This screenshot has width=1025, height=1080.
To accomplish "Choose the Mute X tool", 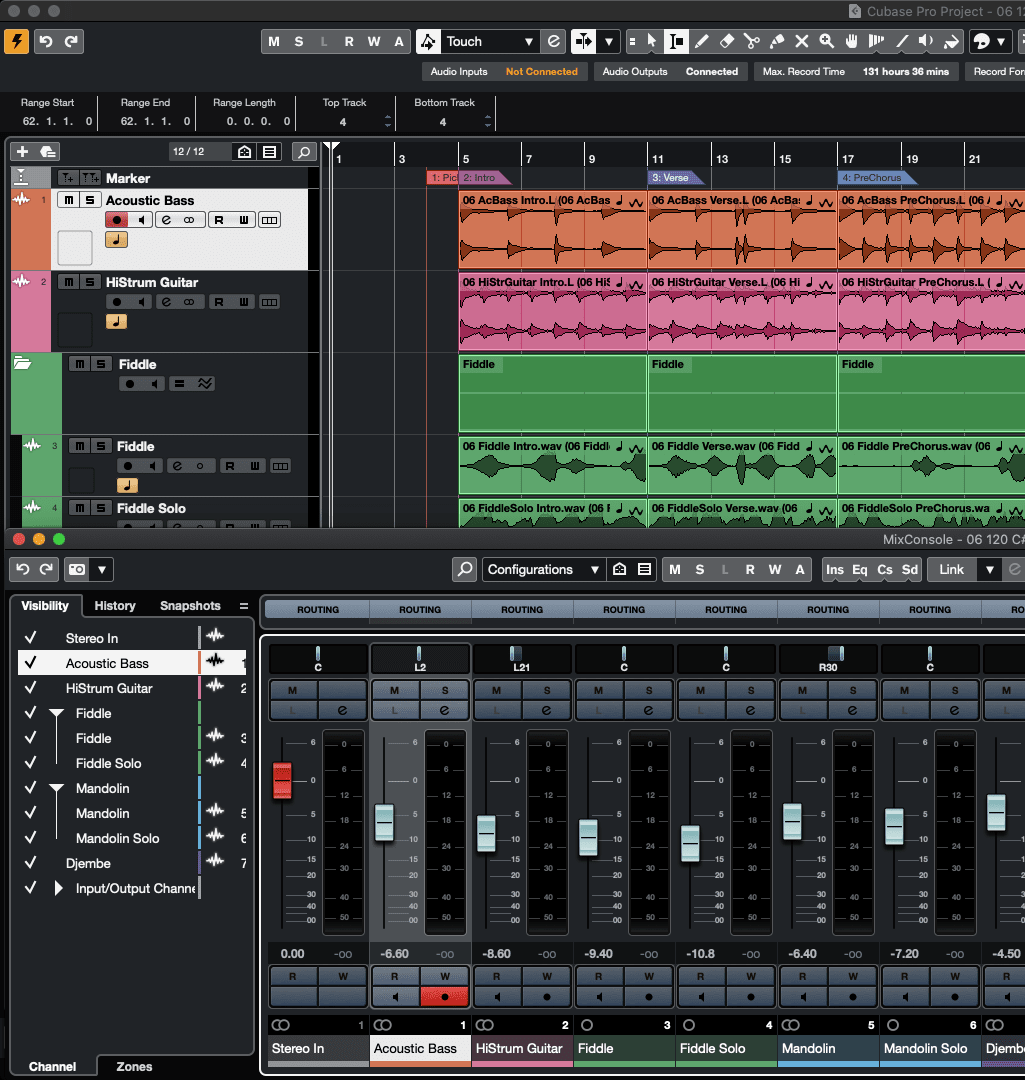I will tap(801, 42).
